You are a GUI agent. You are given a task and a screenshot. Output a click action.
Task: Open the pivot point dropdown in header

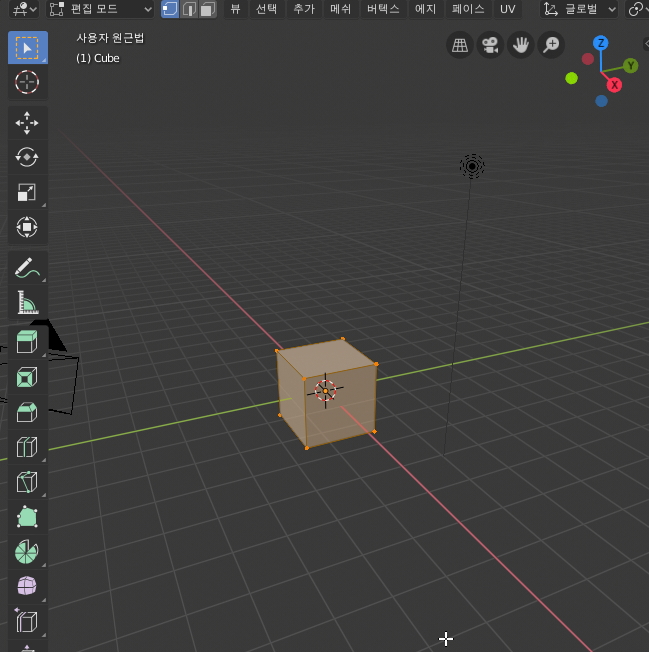636,9
